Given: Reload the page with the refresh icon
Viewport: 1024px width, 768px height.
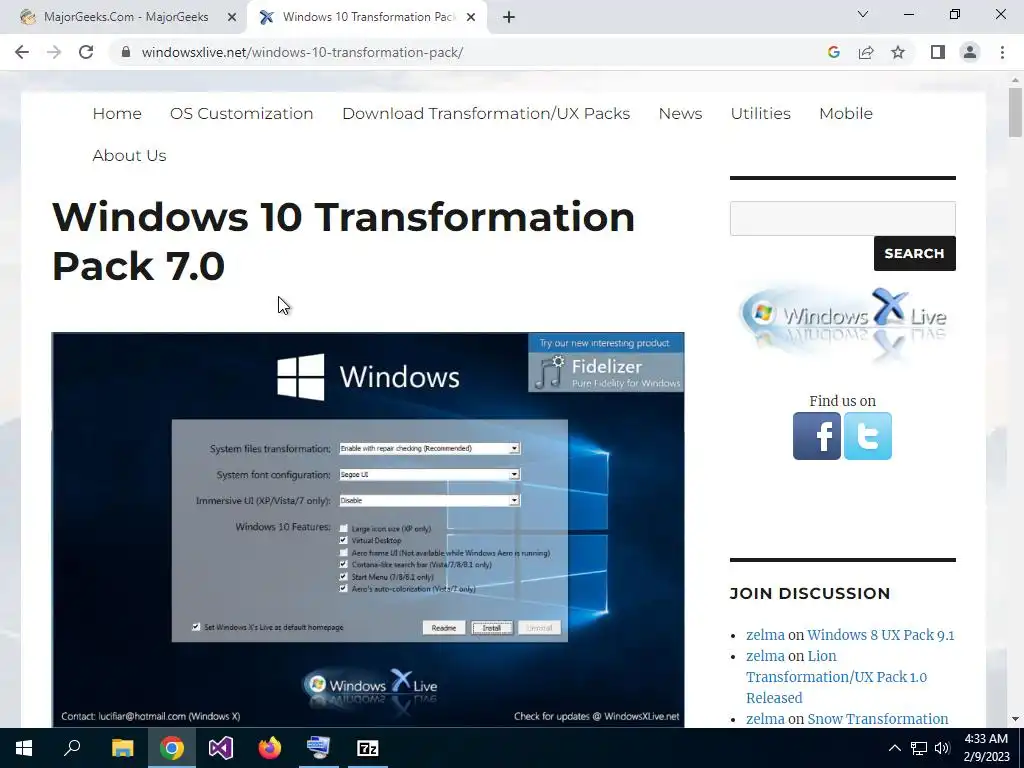Looking at the screenshot, I should [86, 52].
